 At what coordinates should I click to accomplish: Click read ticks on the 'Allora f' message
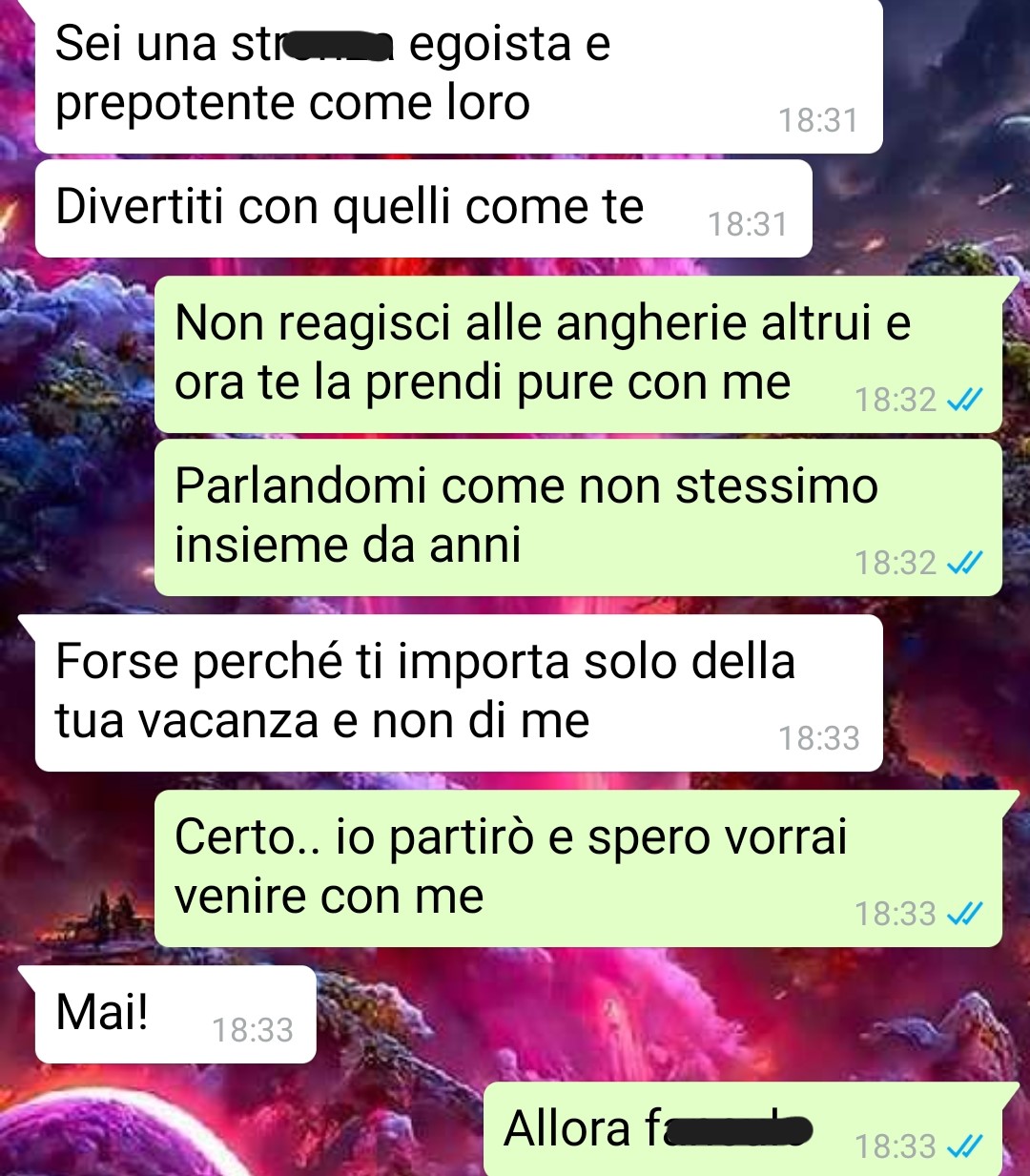tap(964, 1145)
